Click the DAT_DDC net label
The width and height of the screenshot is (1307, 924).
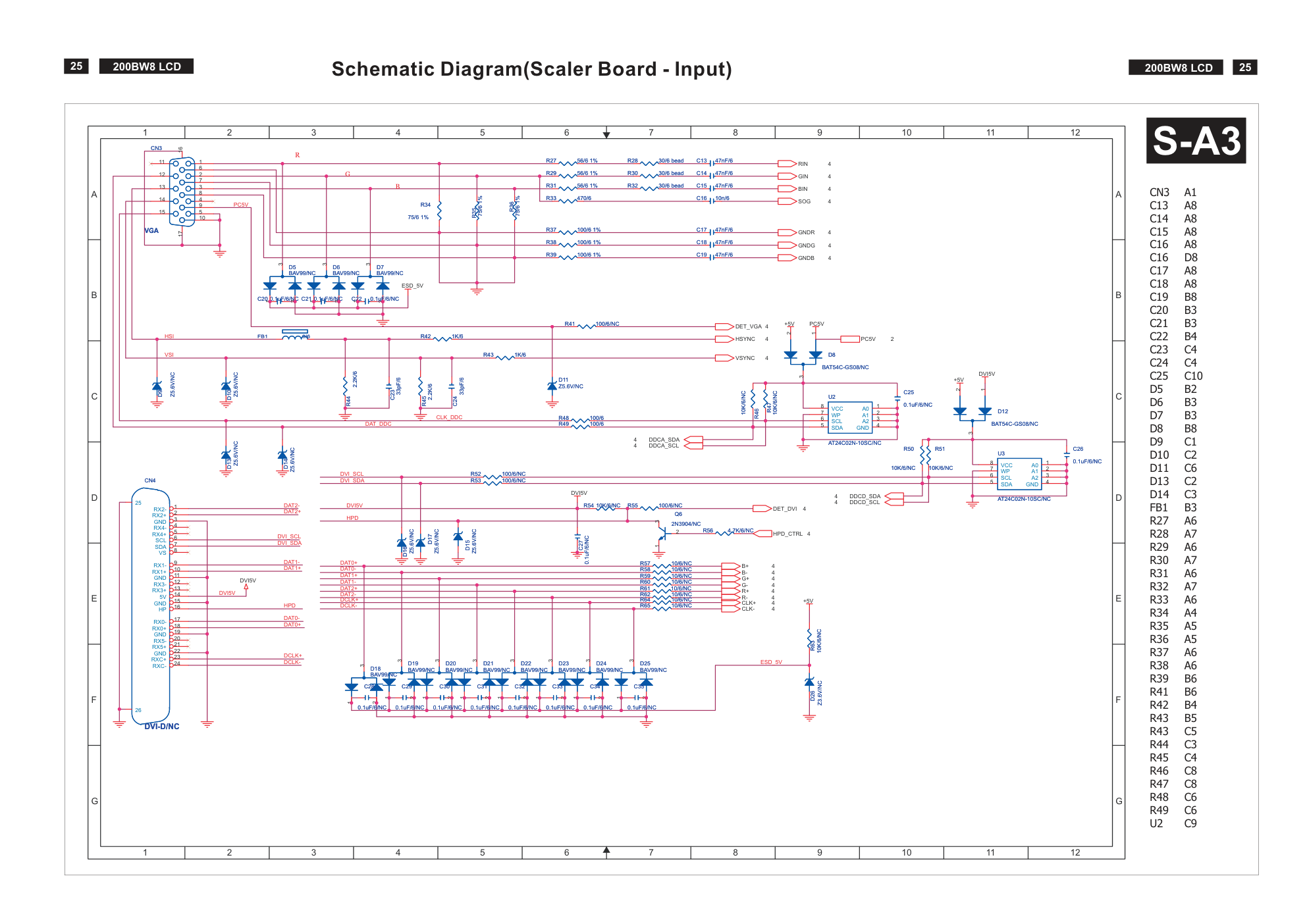[x=378, y=424]
